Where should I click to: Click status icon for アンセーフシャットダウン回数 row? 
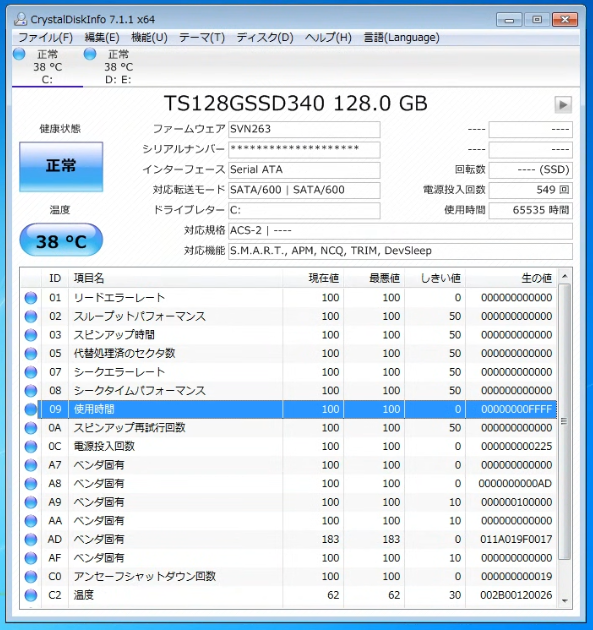click(31, 577)
